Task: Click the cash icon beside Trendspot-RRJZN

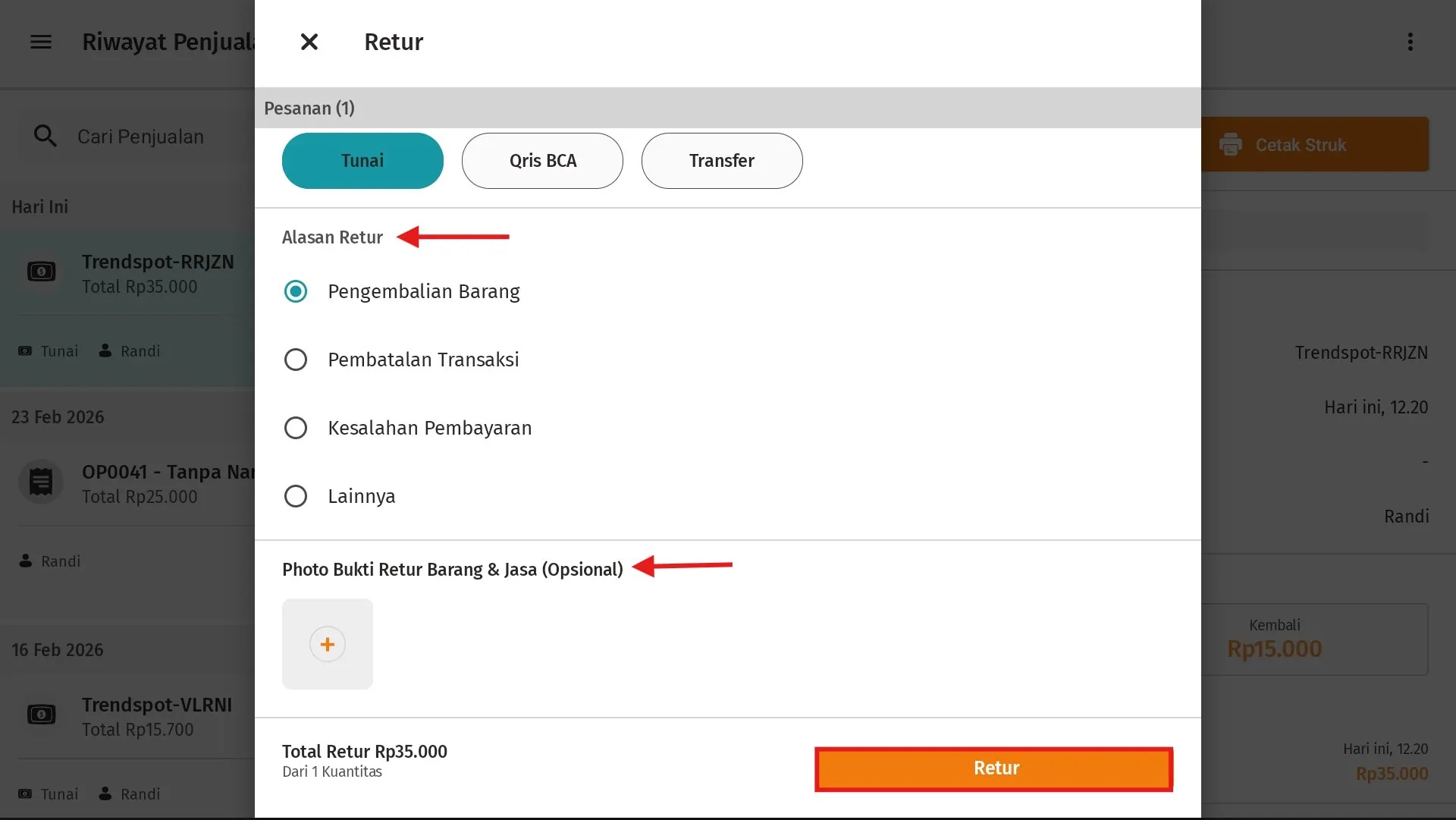Action: point(41,271)
